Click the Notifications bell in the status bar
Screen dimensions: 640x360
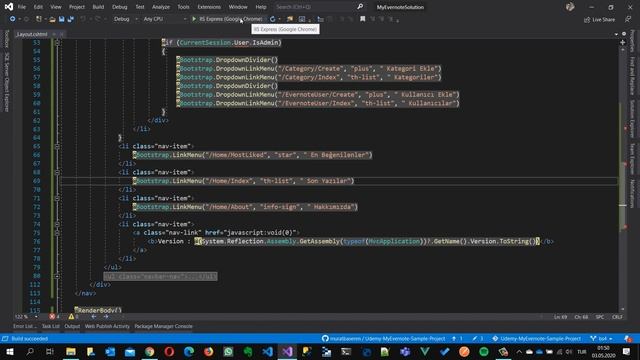tap(628, 339)
